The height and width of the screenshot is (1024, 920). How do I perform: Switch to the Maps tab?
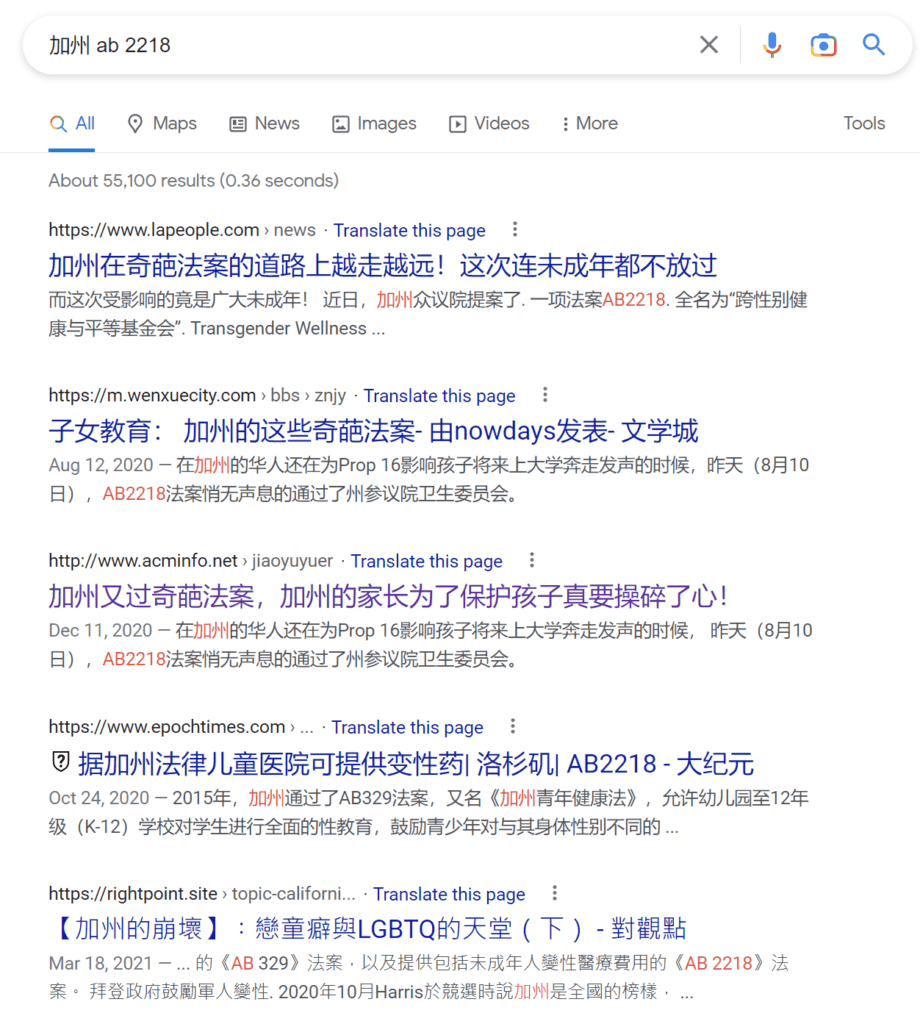[x=162, y=124]
